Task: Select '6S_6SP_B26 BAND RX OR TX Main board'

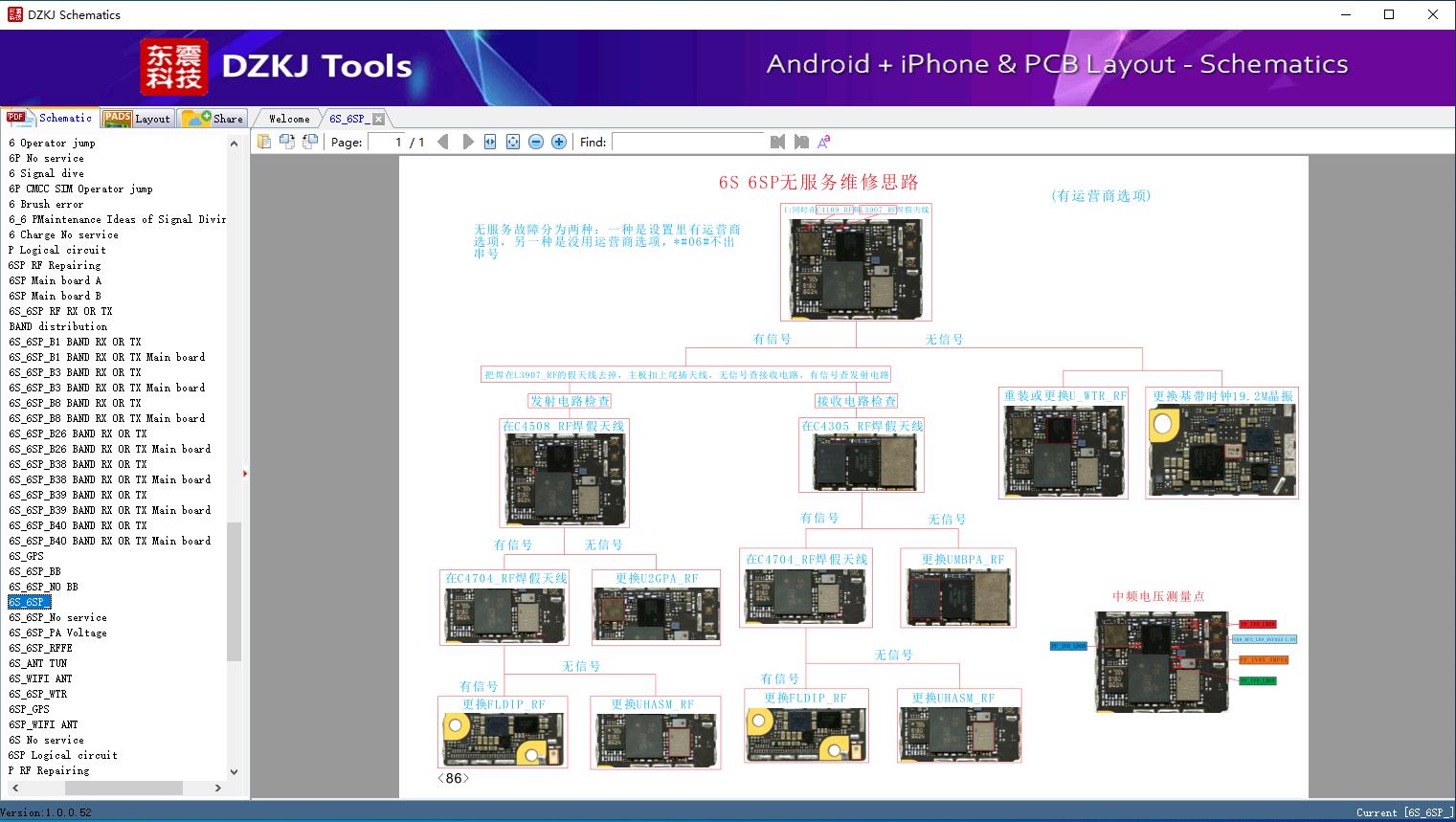Action: tap(110, 449)
